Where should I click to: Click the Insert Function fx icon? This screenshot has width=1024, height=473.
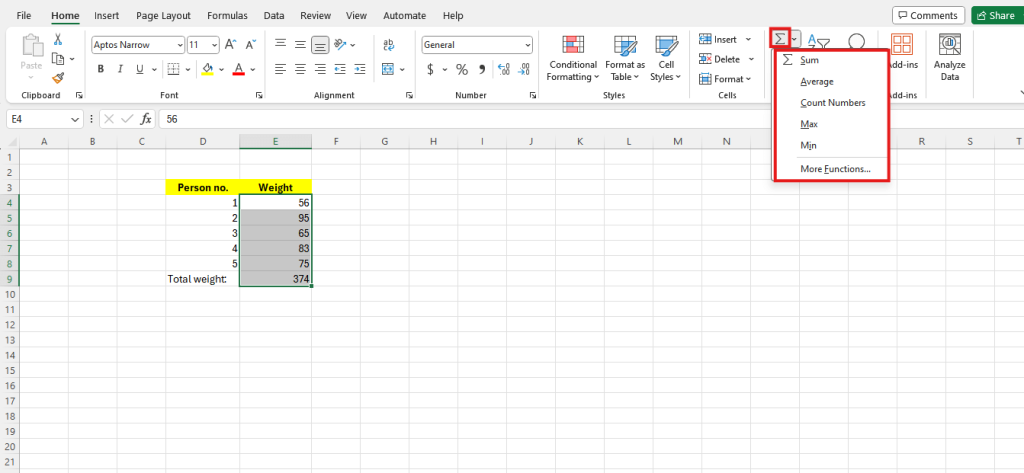[x=146, y=118]
